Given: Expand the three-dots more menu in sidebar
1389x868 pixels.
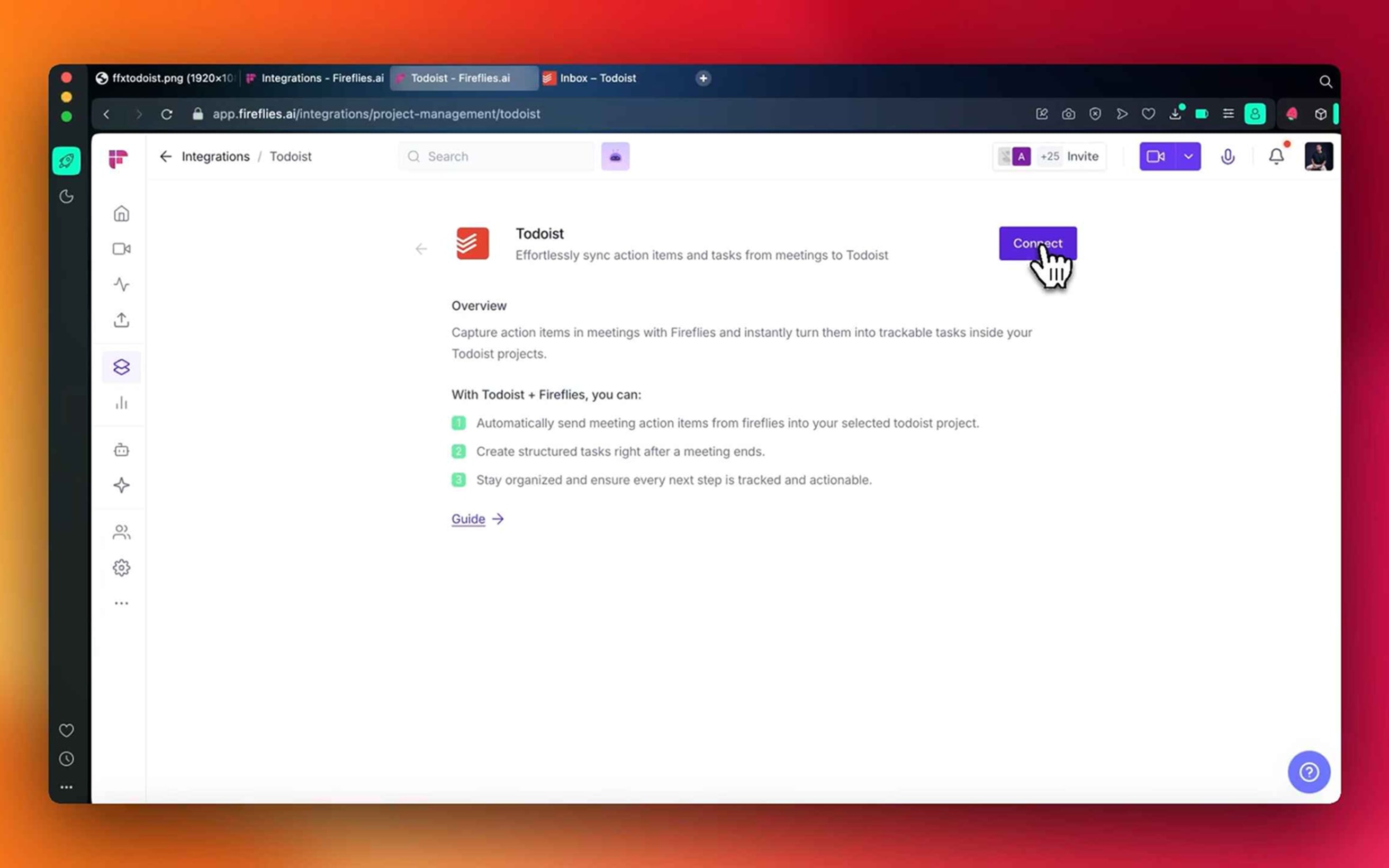Looking at the screenshot, I should coord(121,603).
